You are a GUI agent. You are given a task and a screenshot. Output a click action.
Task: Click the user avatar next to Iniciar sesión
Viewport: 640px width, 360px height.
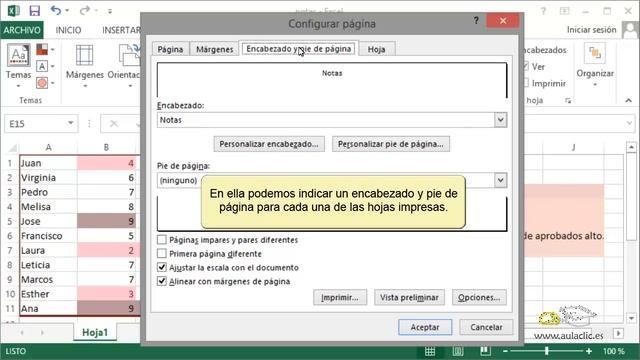click(x=630, y=30)
